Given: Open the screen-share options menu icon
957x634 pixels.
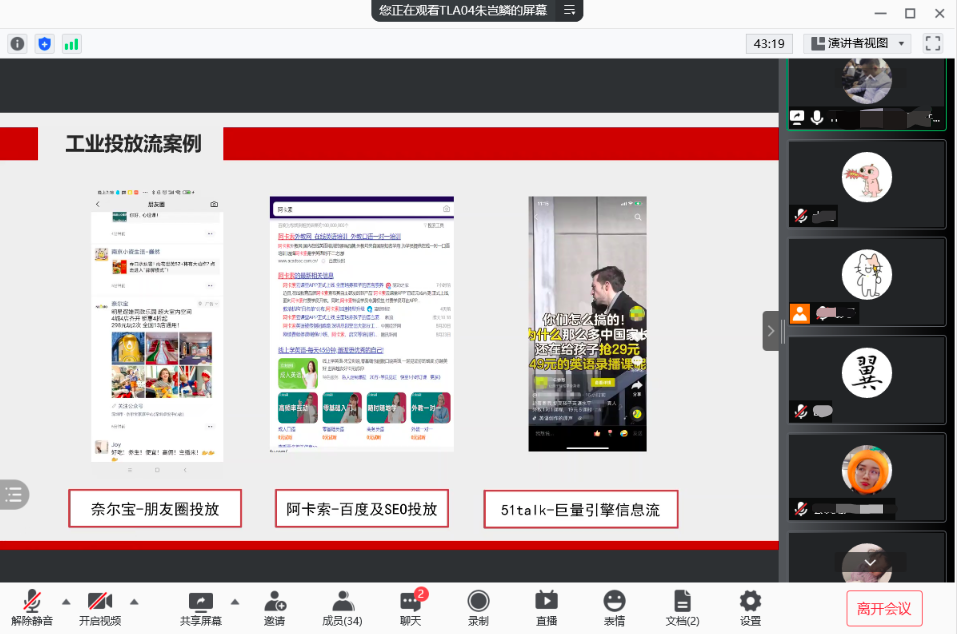Looking at the screenshot, I should click(569, 10).
